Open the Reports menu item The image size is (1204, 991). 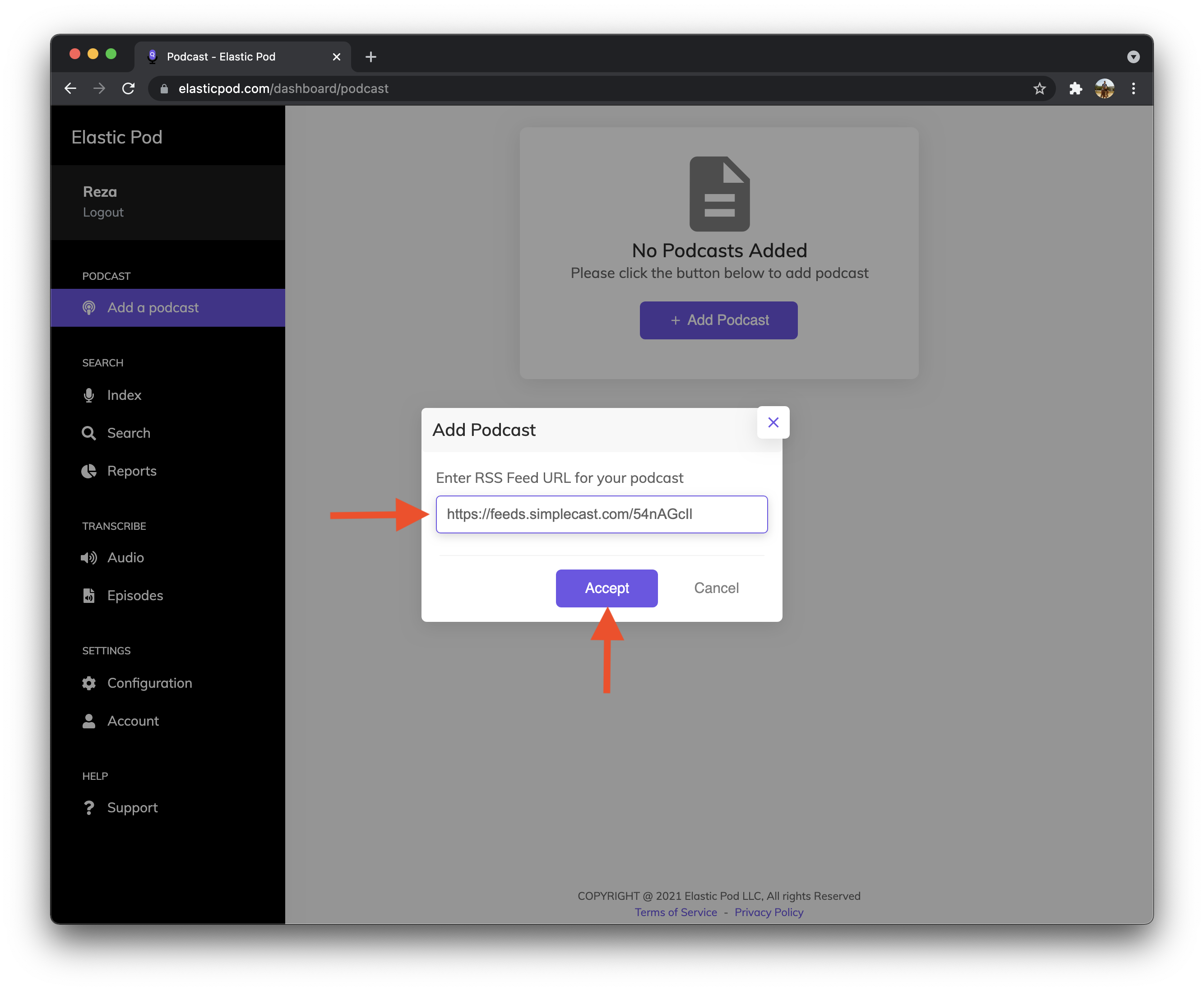pos(168,471)
